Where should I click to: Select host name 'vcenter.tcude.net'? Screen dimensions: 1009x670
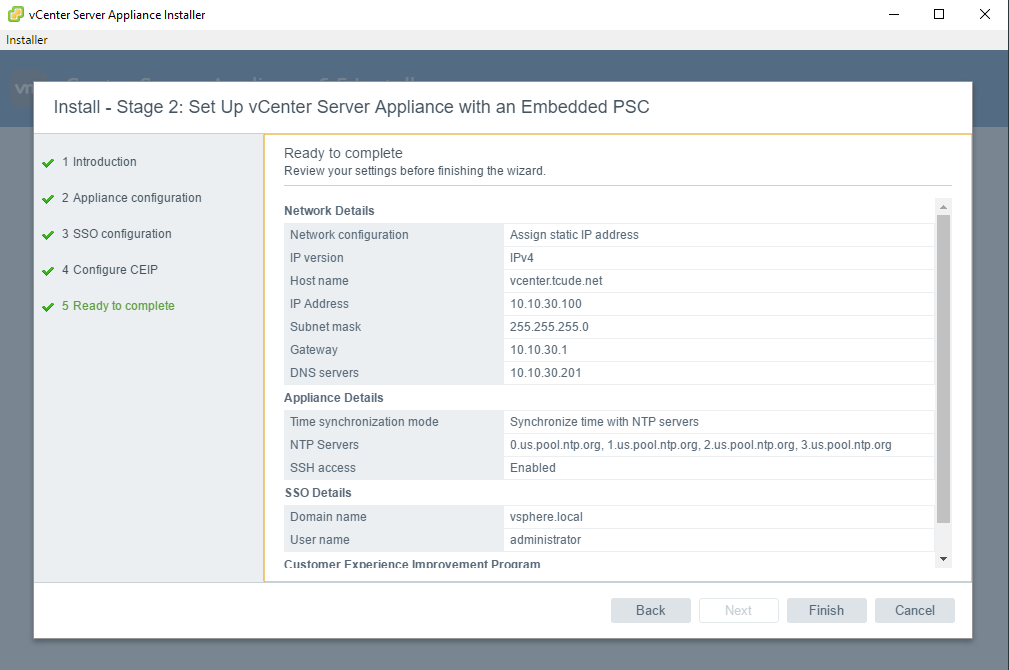[556, 281]
